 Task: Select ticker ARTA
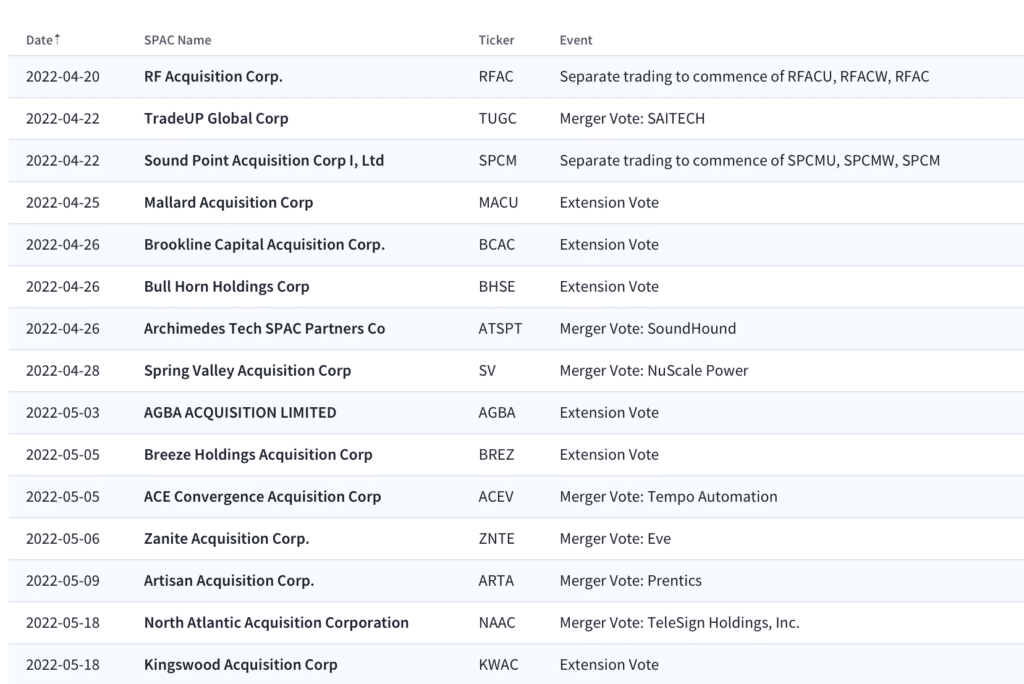[x=496, y=581]
